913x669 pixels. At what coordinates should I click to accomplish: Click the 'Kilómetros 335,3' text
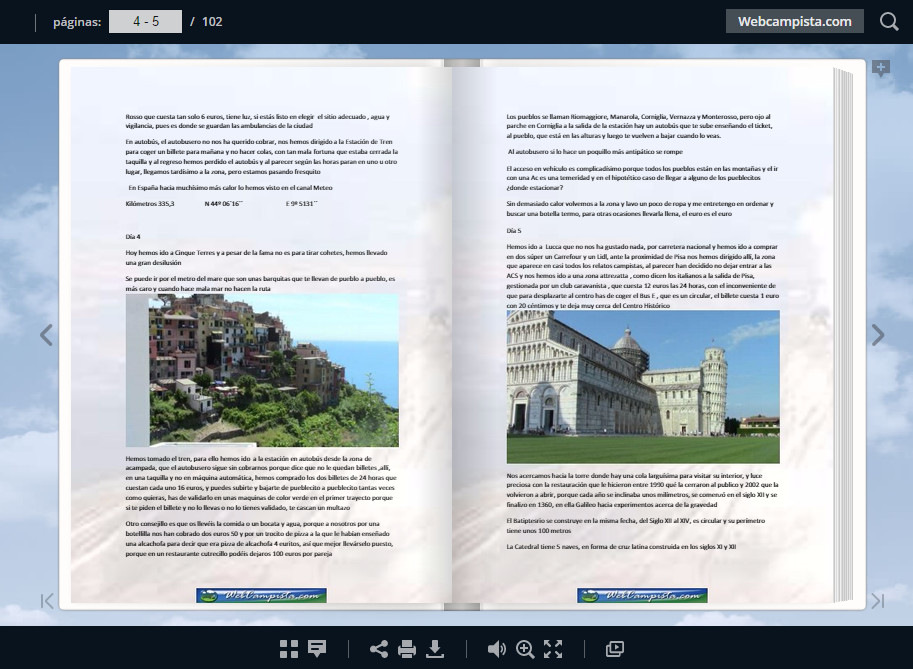(x=150, y=204)
